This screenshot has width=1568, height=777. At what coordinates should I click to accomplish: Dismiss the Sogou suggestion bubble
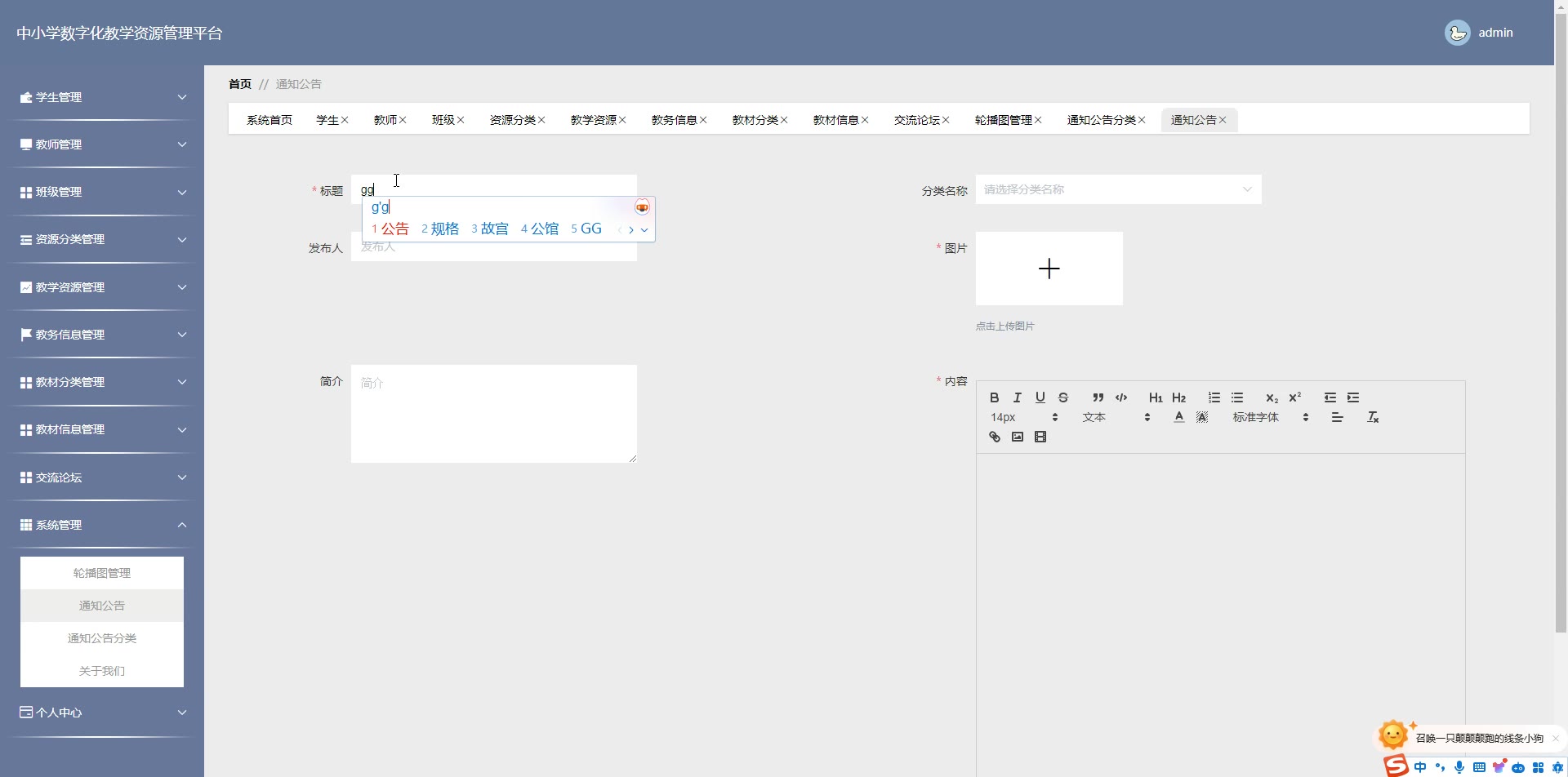click(1555, 738)
